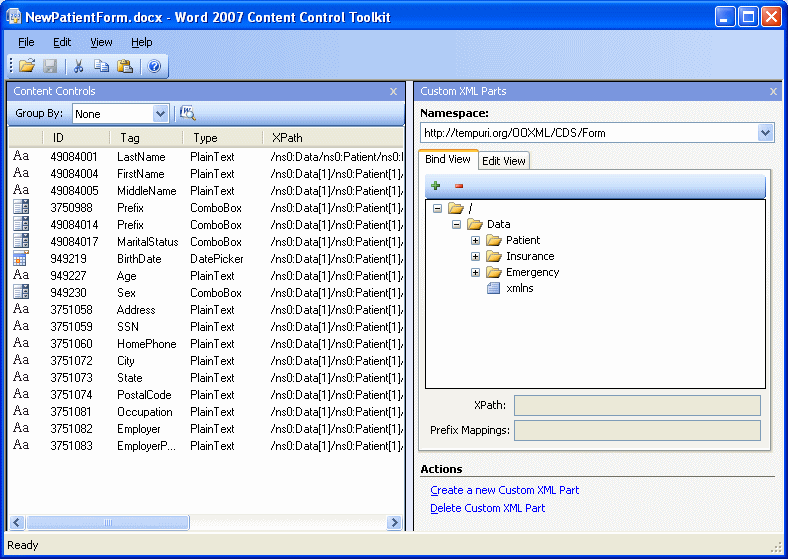The width and height of the screenshot is (788, 559).
Task: Select the FirstName row
Action: tap(206, 174)
